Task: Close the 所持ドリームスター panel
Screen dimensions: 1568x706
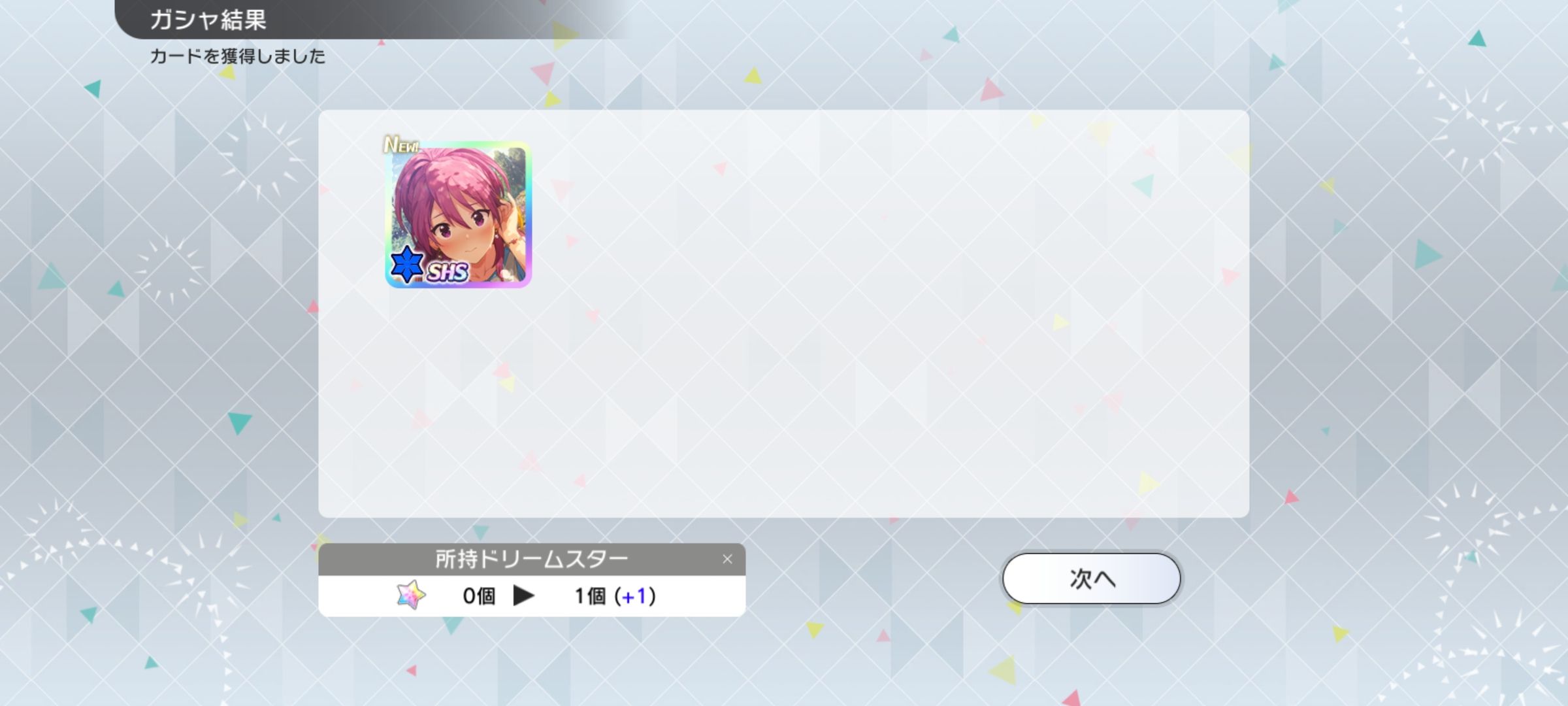Action: tap(727, 559)
